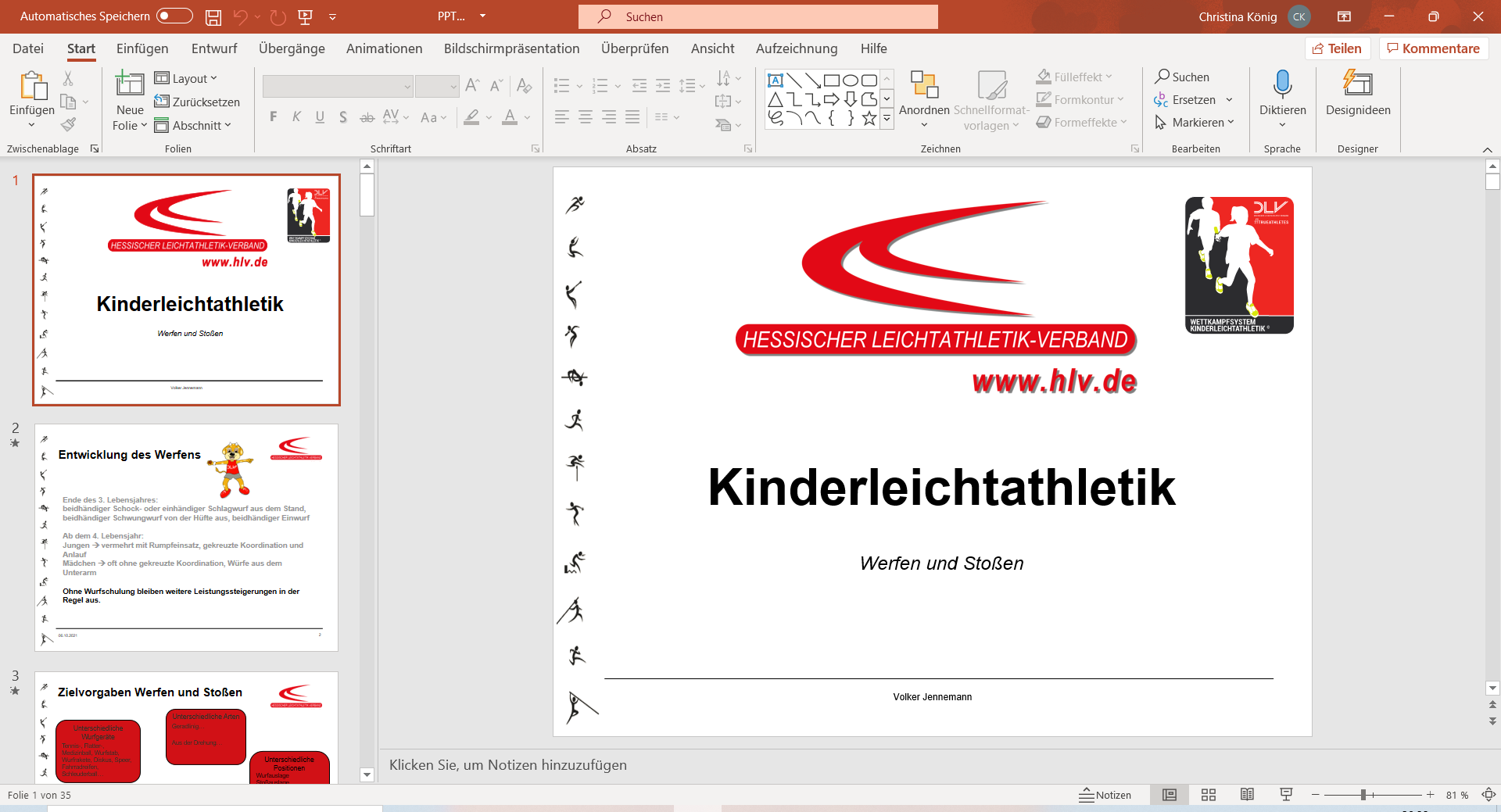Click the Diktieren microphone icon
1501x812 pixels.
click(1282, 84)
